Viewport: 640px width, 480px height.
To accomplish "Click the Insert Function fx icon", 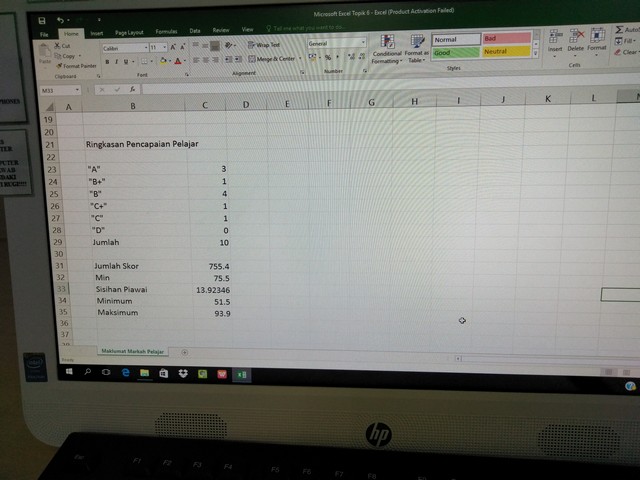I will (130, 90).
